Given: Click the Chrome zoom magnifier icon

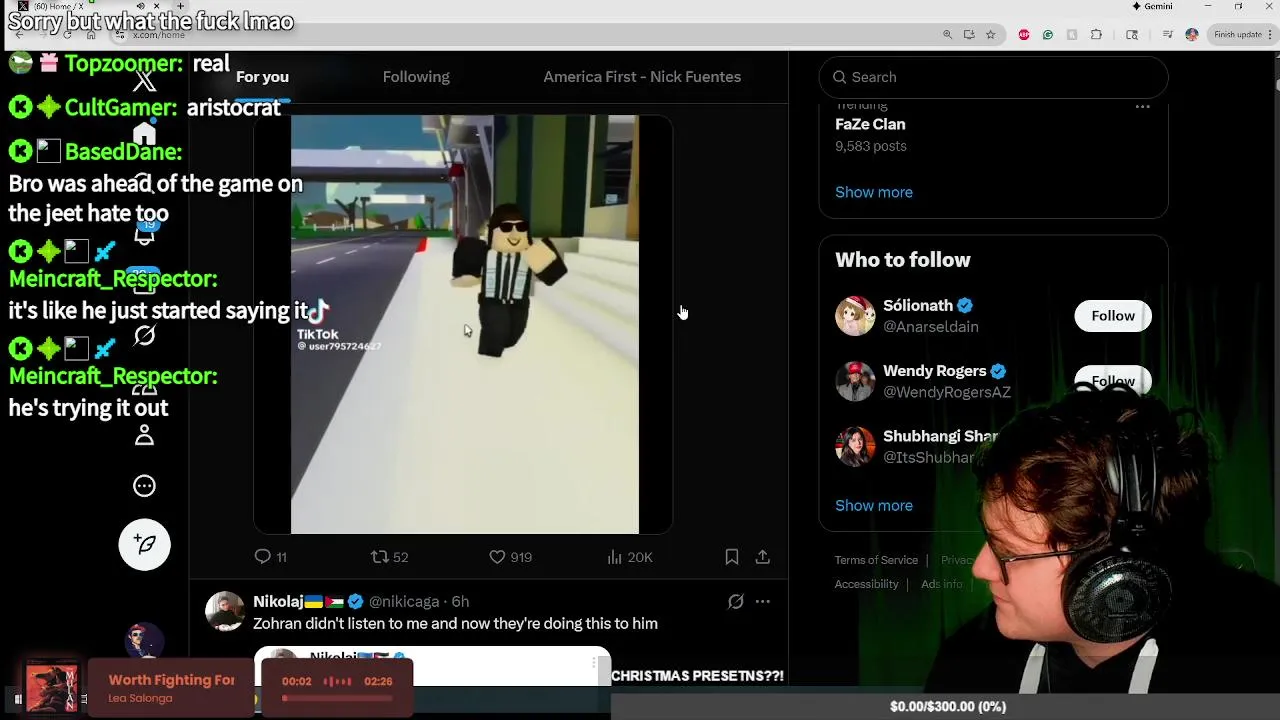Looking at the screenshot, I should 947,34.
